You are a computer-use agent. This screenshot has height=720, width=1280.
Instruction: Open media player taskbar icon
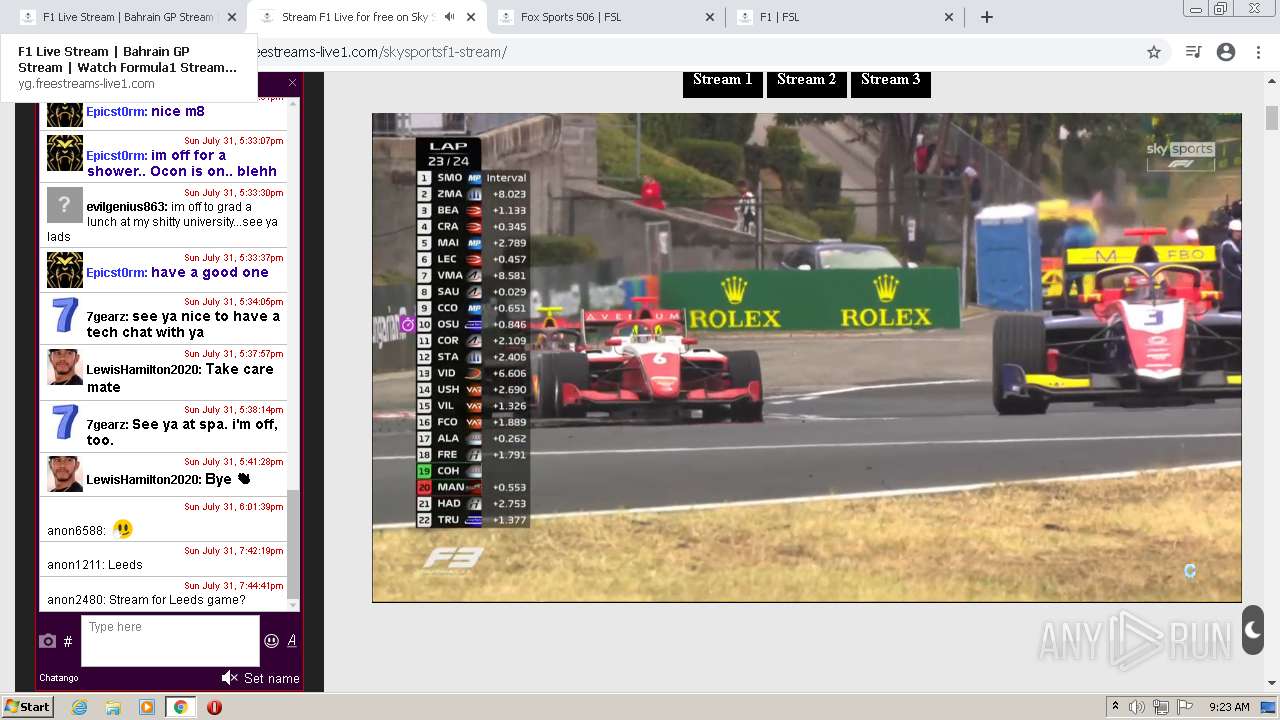(147, 707)
